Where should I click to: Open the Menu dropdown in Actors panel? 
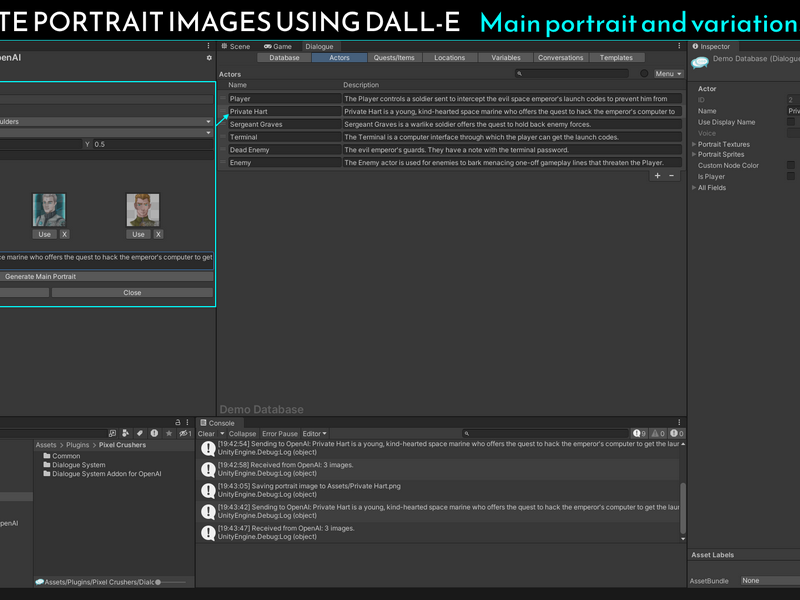(x=668, y=73)
